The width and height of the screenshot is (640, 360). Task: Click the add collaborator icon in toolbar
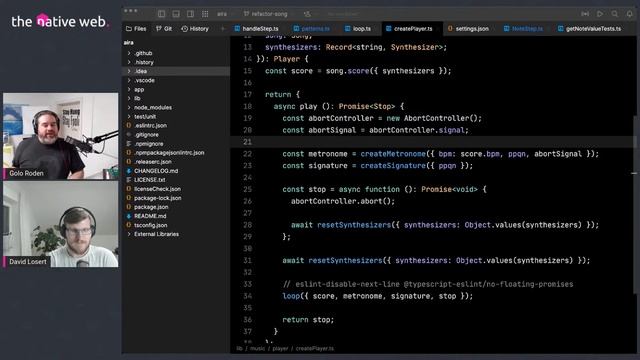click(307, 14)
